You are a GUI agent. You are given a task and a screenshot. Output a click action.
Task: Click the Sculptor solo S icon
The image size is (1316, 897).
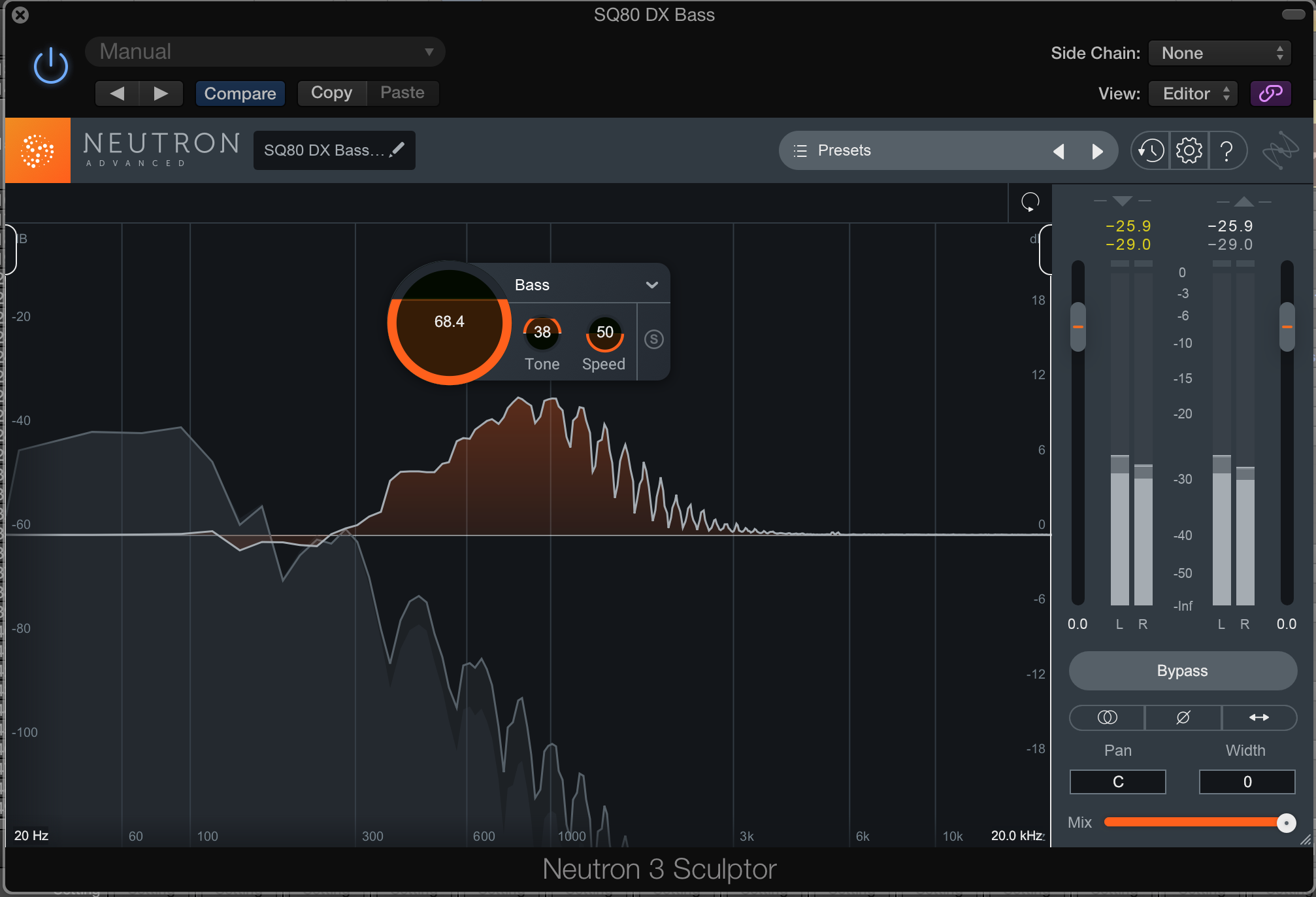654,339
